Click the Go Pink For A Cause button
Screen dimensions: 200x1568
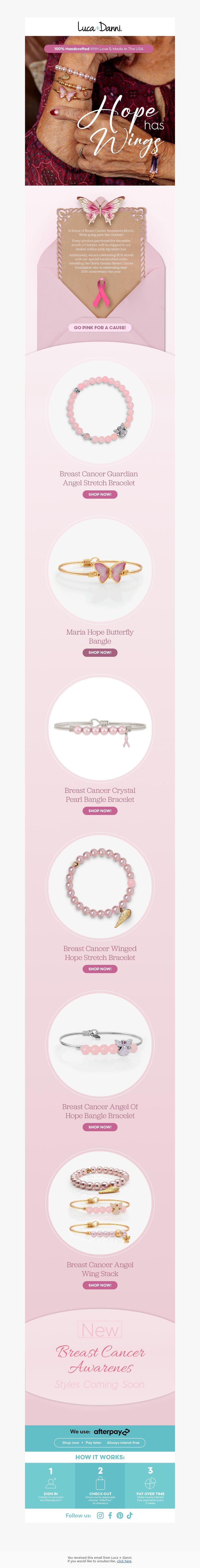[x=100, y=328]
